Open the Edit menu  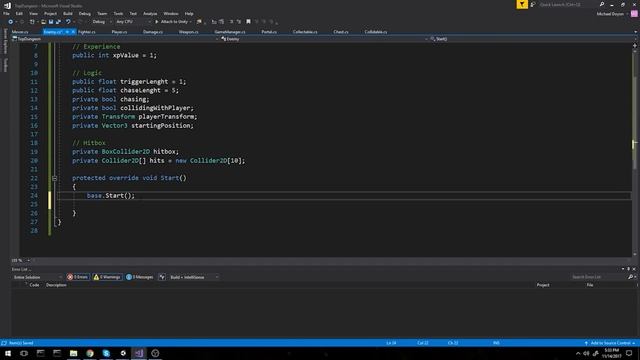click(x=19, y=13)
